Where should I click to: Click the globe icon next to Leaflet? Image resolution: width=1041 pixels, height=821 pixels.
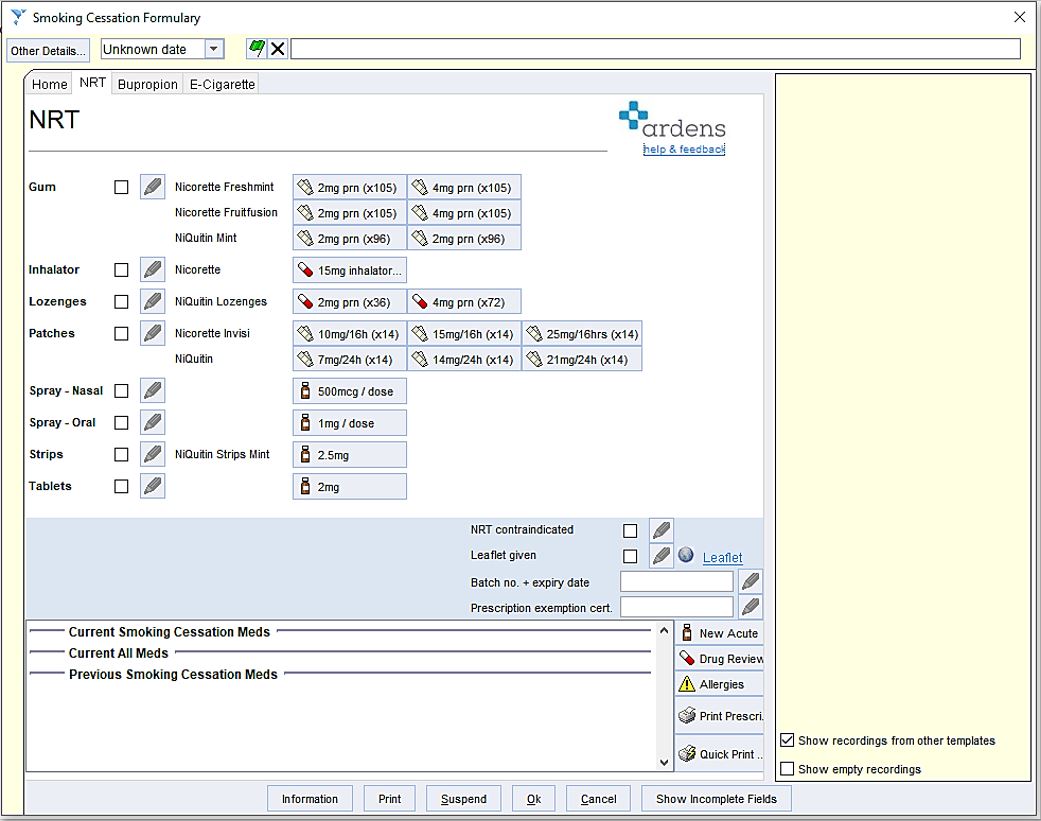[x=686, y=555]
